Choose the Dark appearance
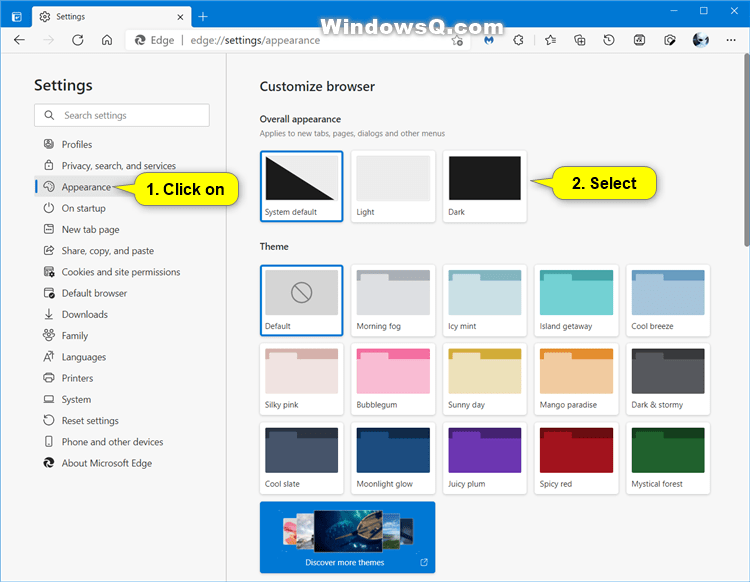Image resolution: width=750 pixels, height=582 pixels. click(x=485, y=187)
